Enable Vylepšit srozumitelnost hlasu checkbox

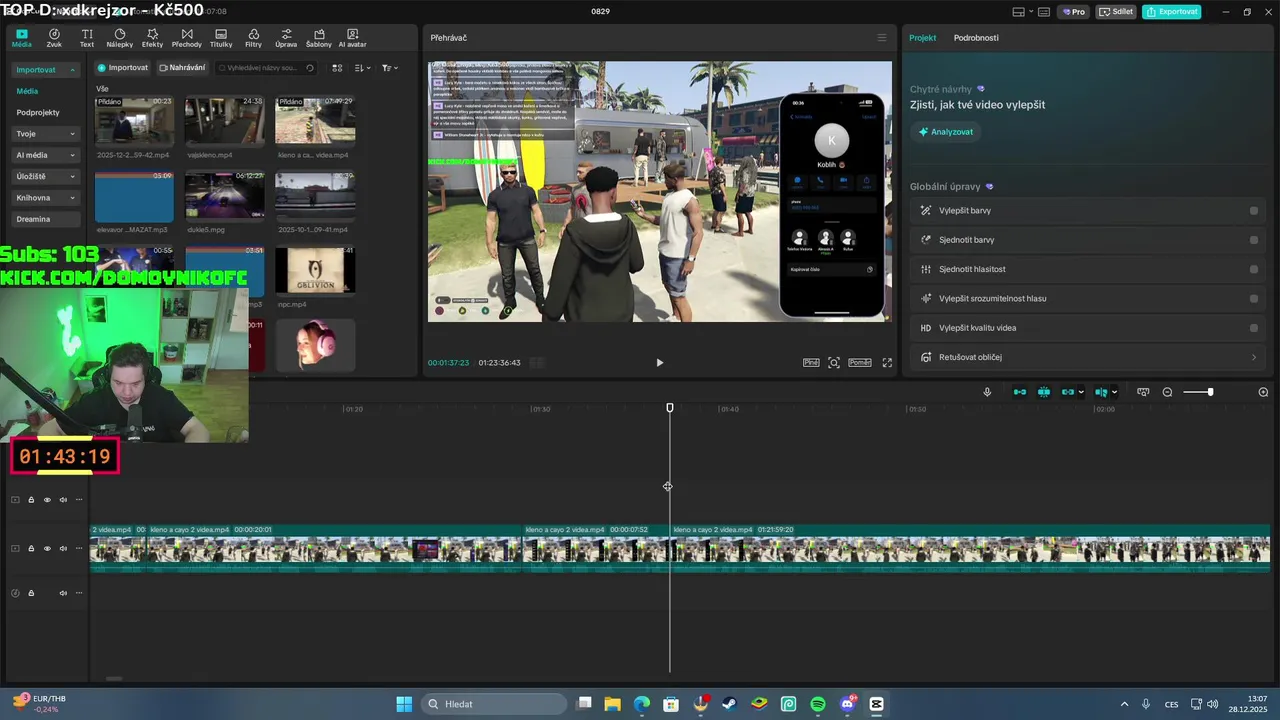[x=1254, y=298]
